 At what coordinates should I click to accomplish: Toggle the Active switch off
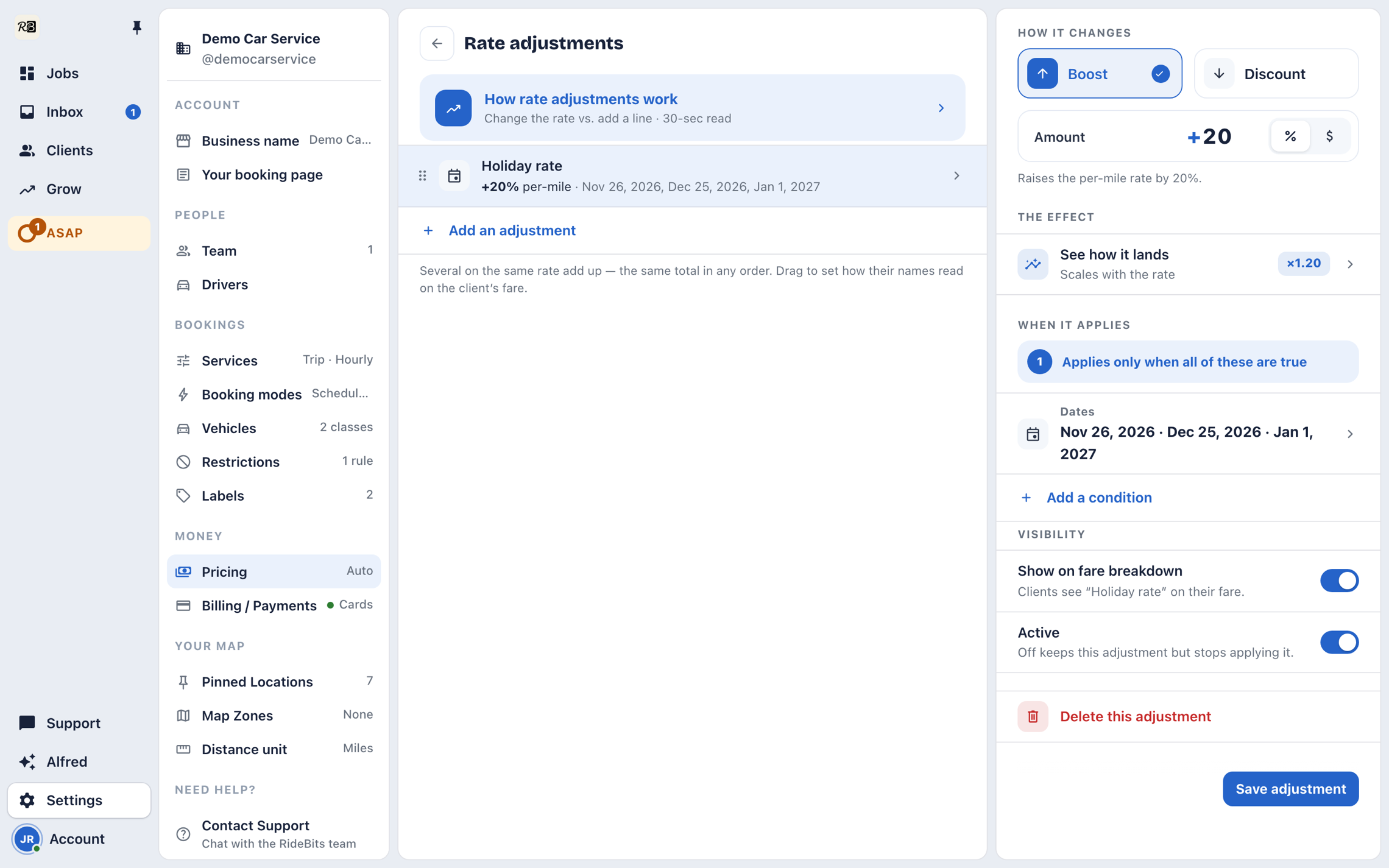pos(1339,642)
